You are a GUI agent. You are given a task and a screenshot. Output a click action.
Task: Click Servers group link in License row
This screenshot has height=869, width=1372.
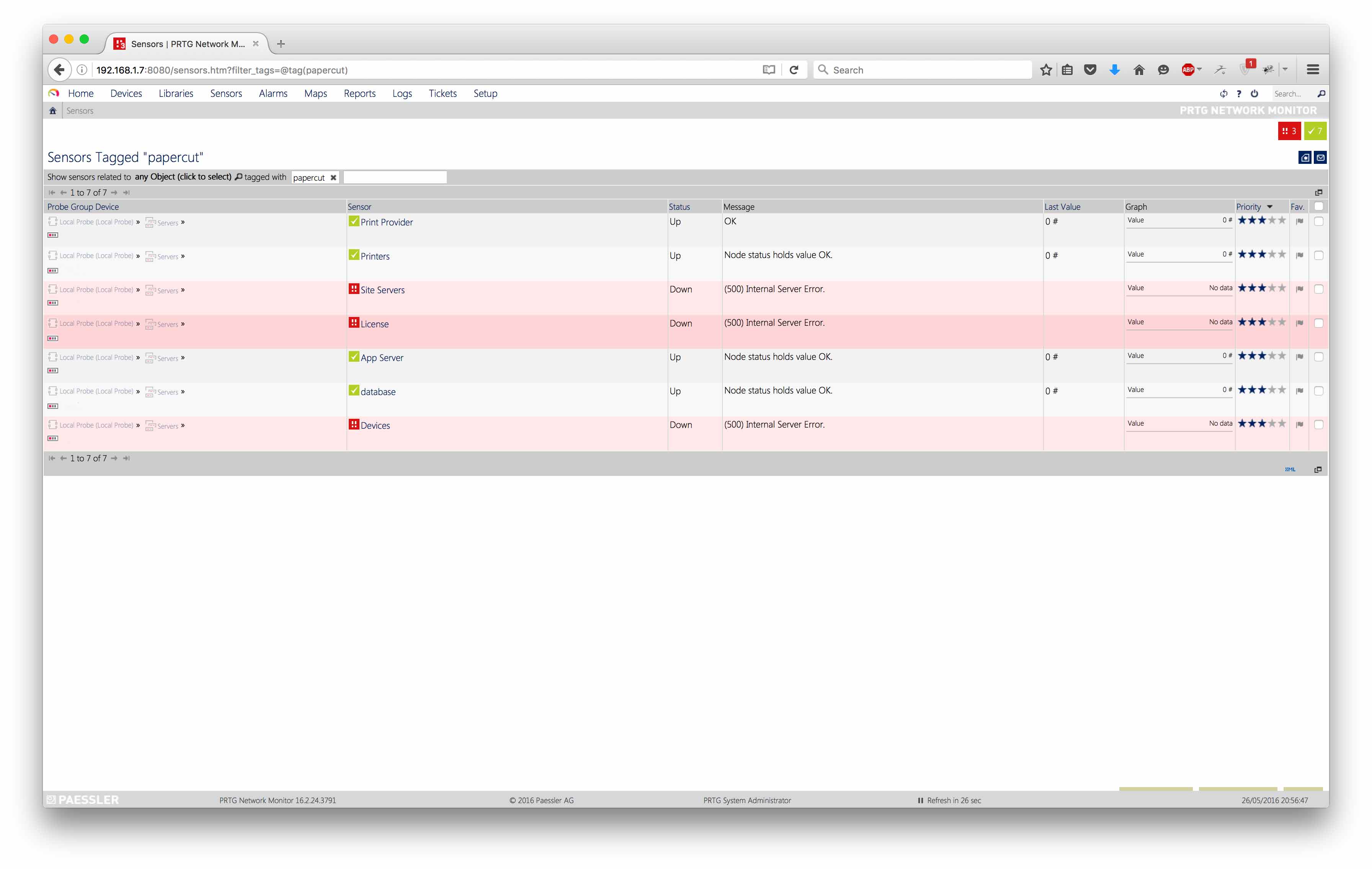pyautogui.click(x=168, y=324)
